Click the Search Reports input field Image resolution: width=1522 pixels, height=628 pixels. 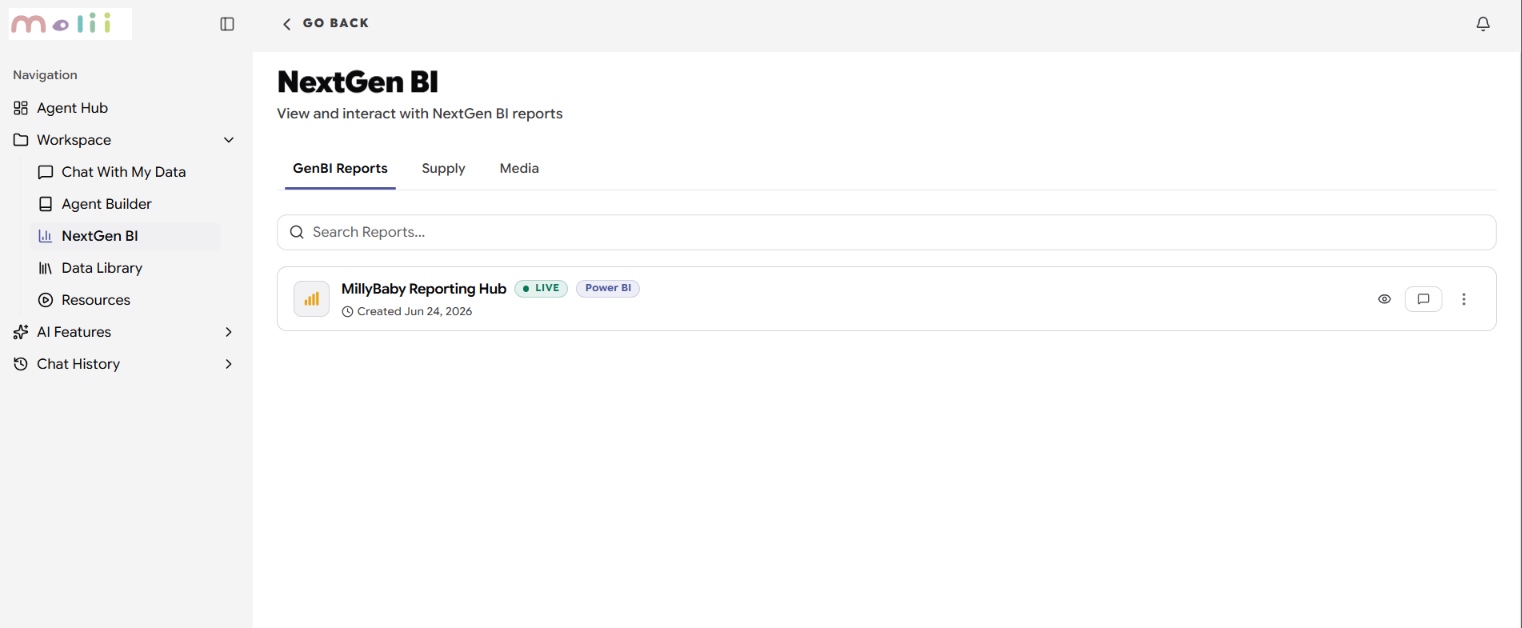886,232
